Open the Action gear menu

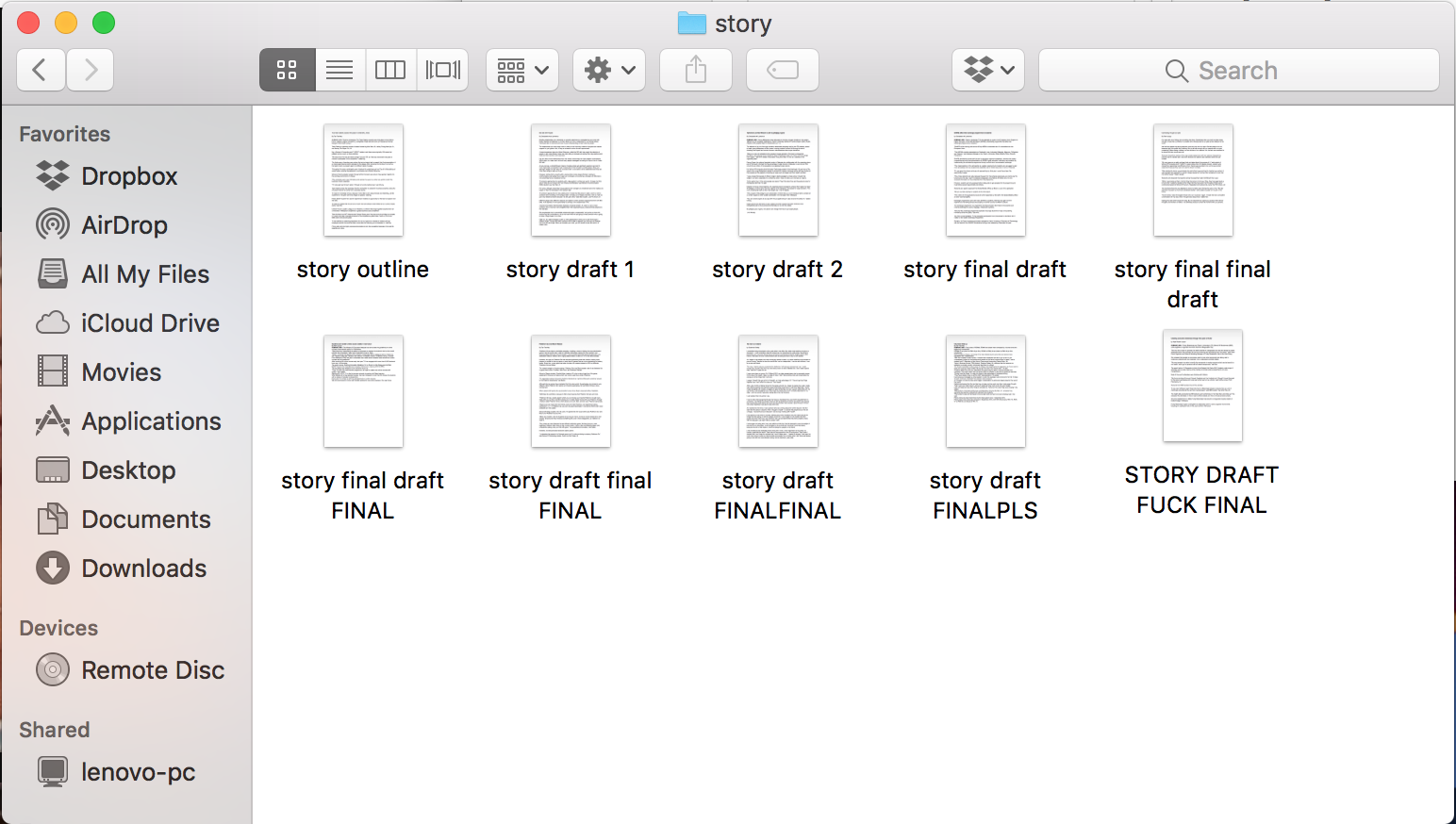click(x=608, y=70)
